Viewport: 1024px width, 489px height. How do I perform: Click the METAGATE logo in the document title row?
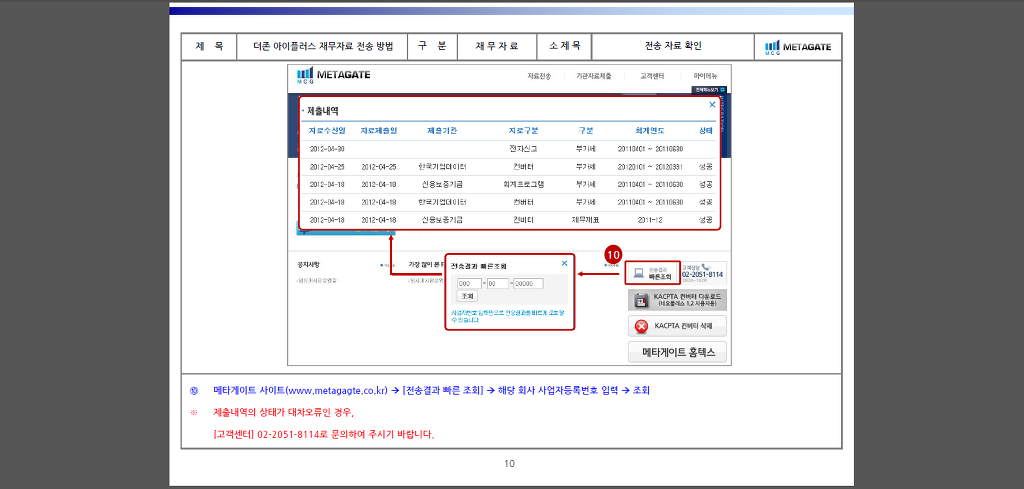pyautogui.click(x=798, y=47)
